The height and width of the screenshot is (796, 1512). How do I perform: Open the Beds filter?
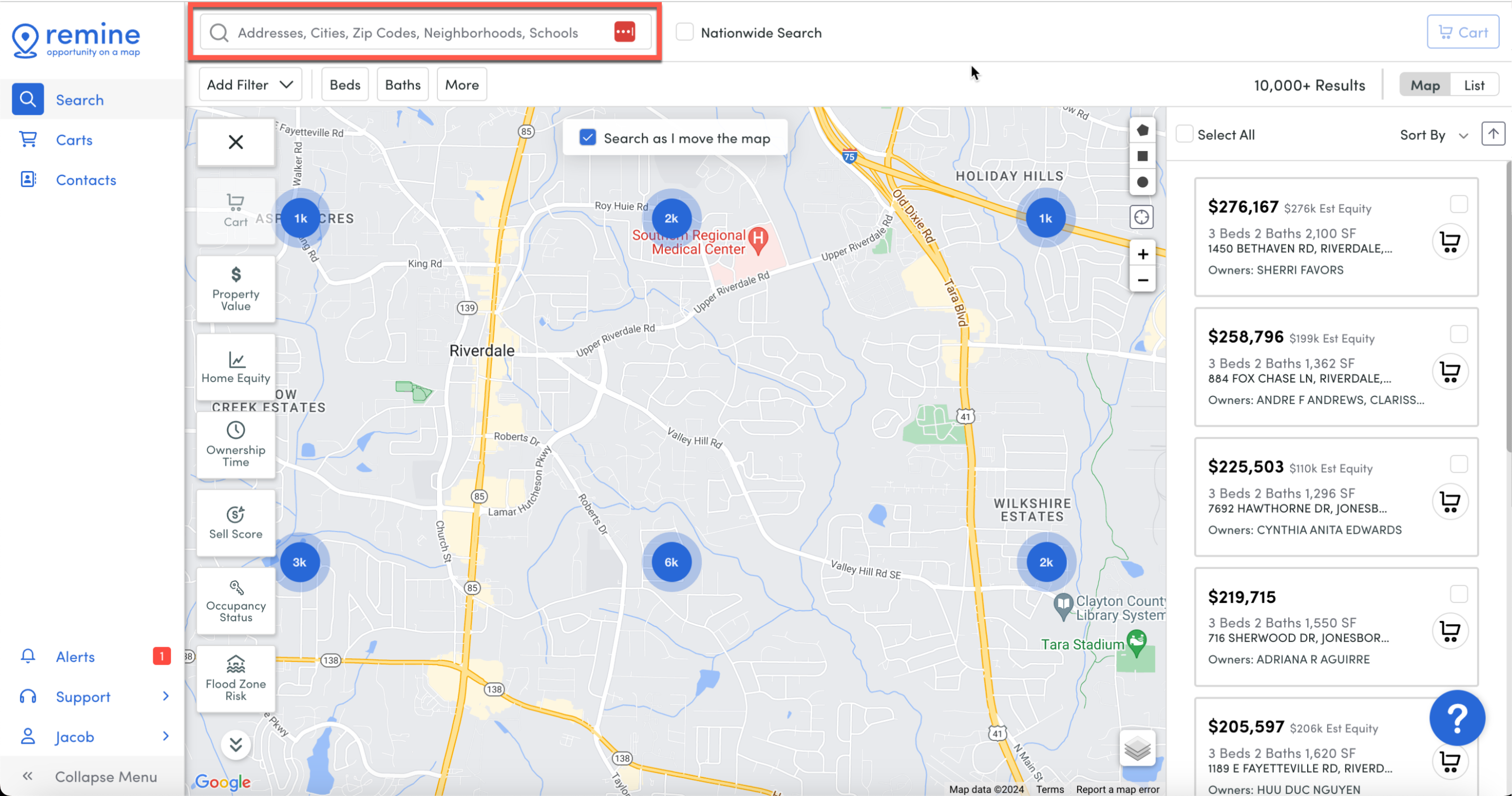click(345, 85)
